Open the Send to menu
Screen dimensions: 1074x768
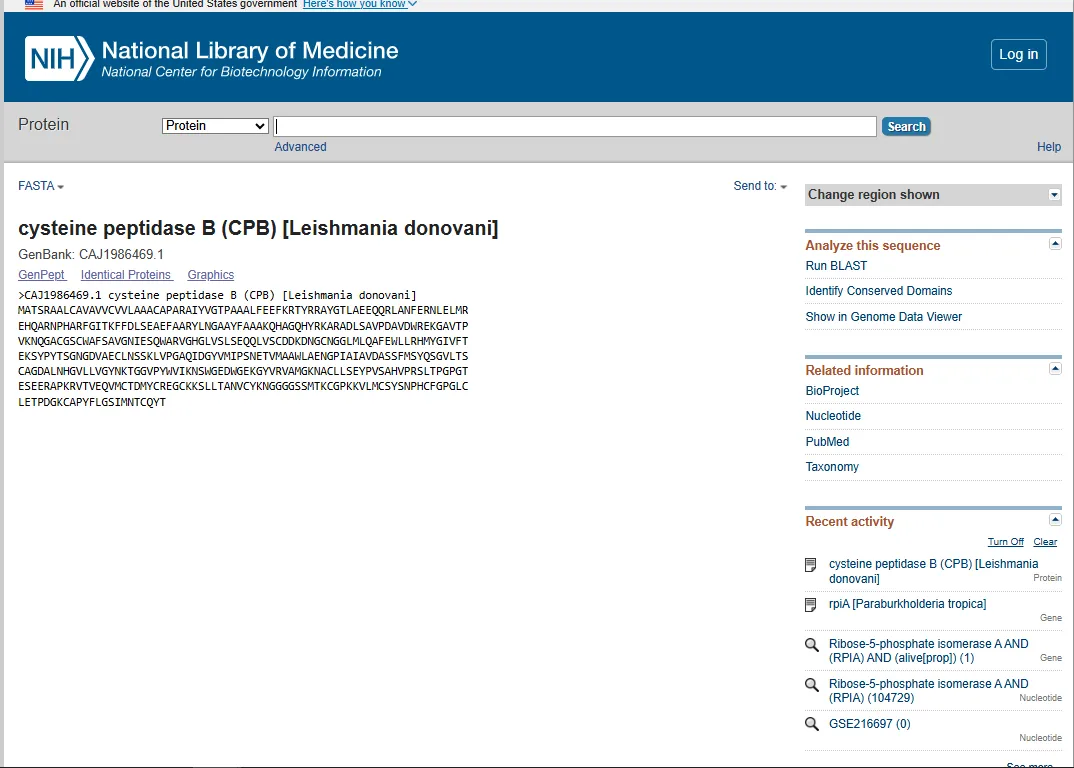(x=760, y=186)
